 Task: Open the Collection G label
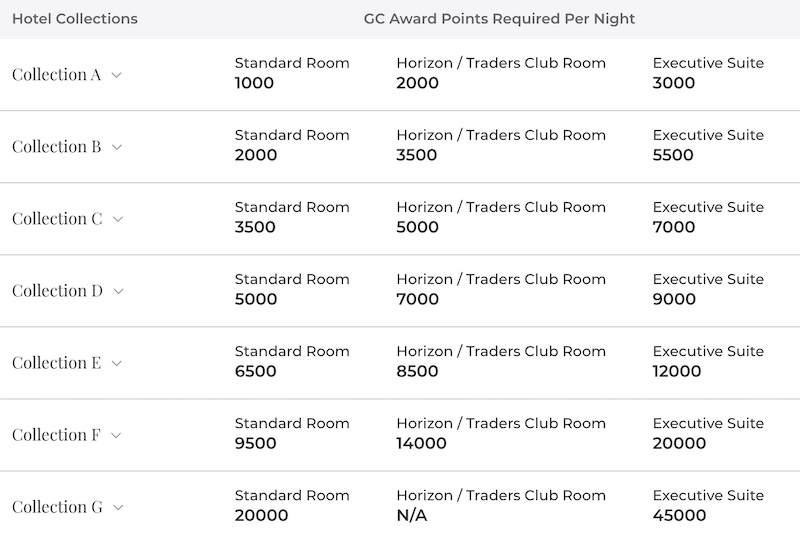[57, 507]
